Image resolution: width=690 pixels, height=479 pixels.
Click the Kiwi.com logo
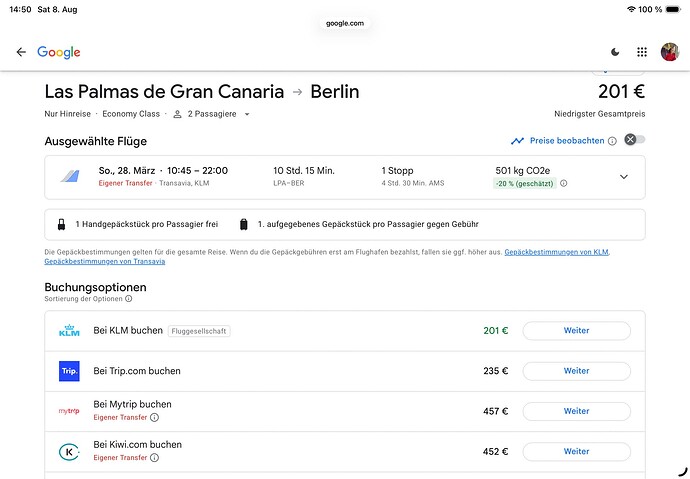69,452
